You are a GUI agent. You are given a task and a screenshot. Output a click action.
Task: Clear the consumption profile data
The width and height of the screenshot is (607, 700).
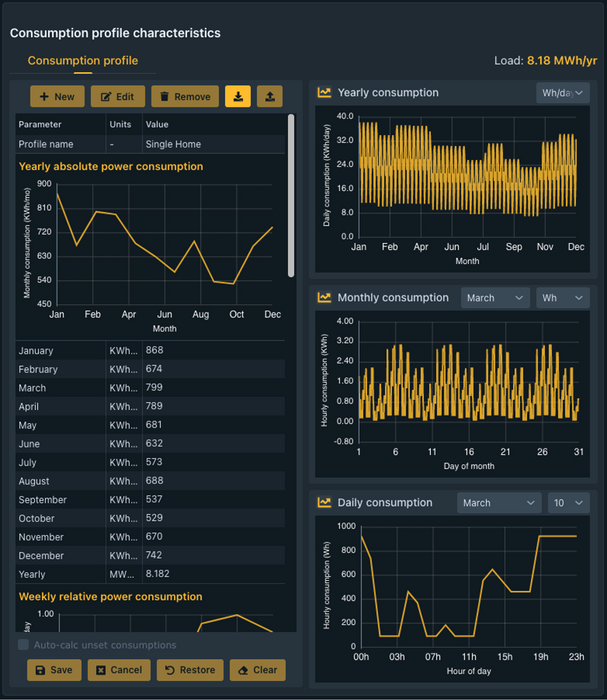tap(257, 670)
